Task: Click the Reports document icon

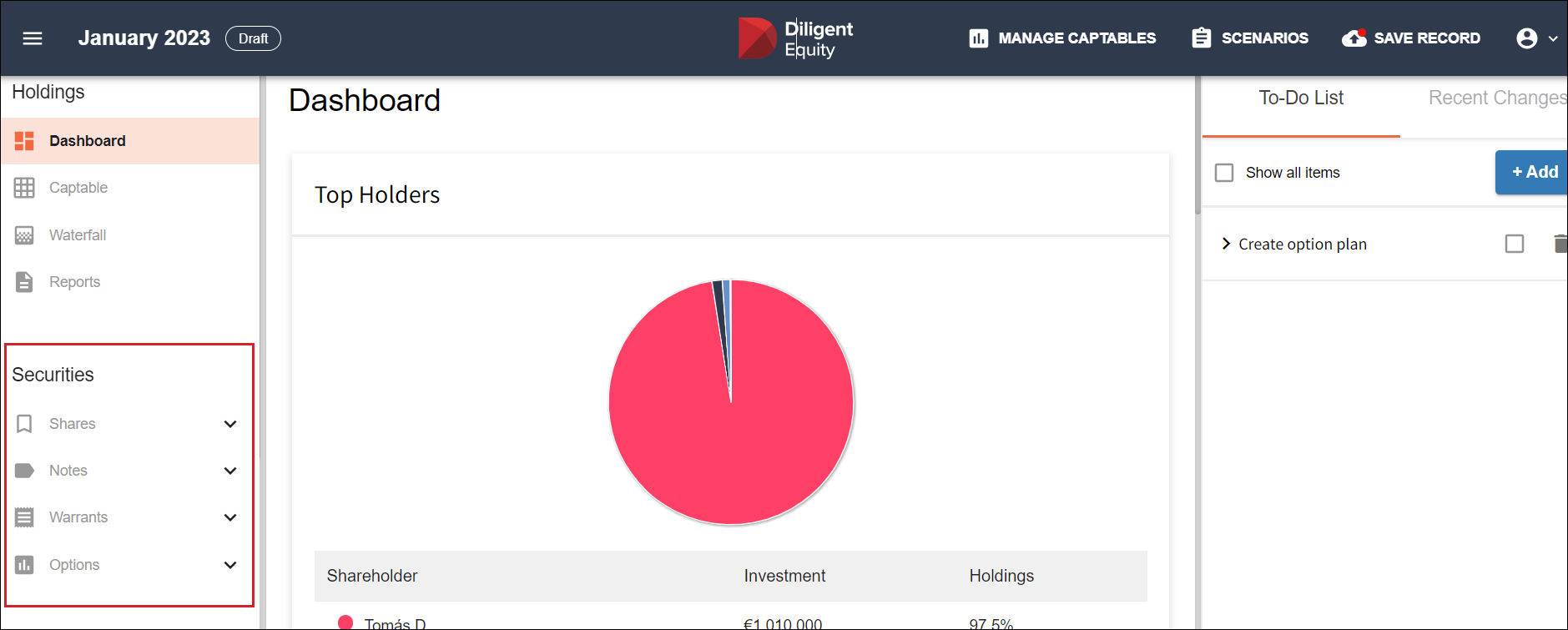Action: coord(24,282)
